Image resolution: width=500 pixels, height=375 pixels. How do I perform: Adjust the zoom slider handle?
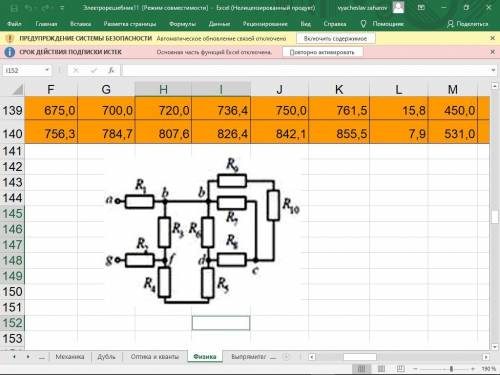tap(451, 369)
